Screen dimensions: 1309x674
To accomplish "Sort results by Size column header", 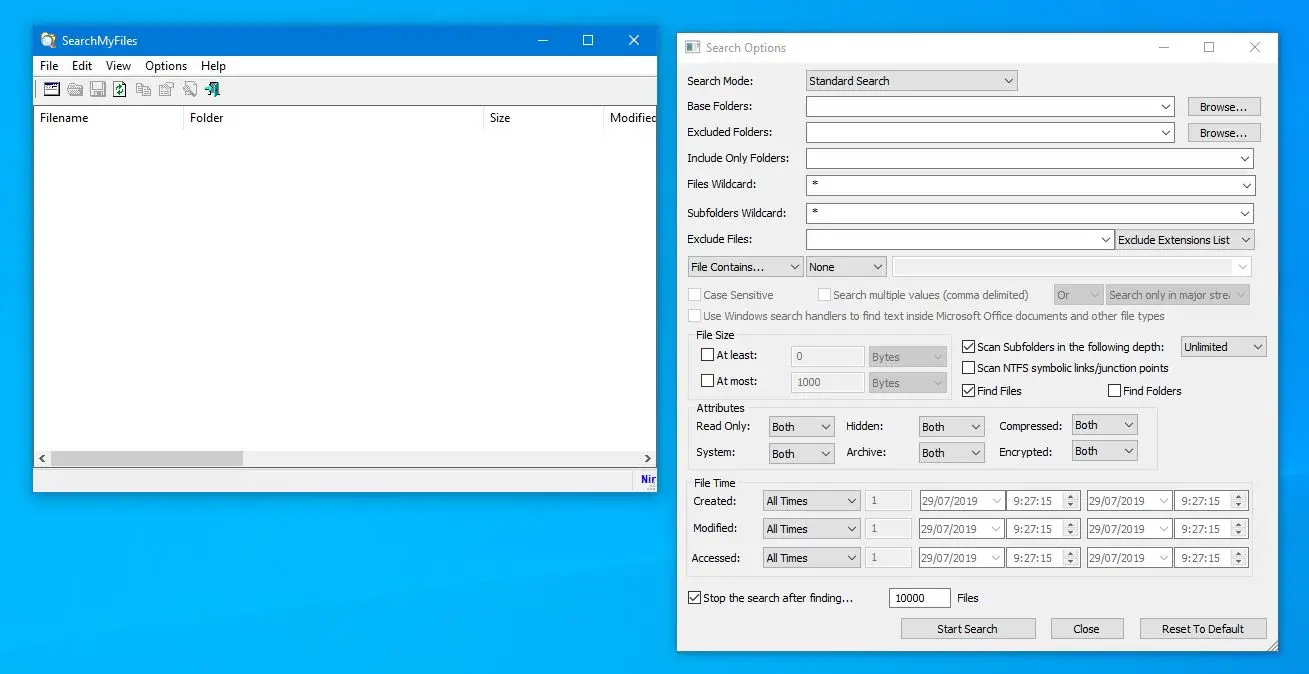I will pos(544,118).
